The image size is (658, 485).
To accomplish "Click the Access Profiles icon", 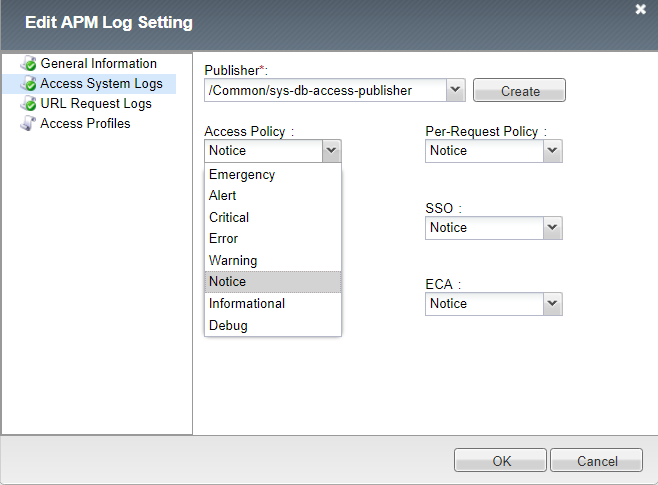I will (28, 124).
